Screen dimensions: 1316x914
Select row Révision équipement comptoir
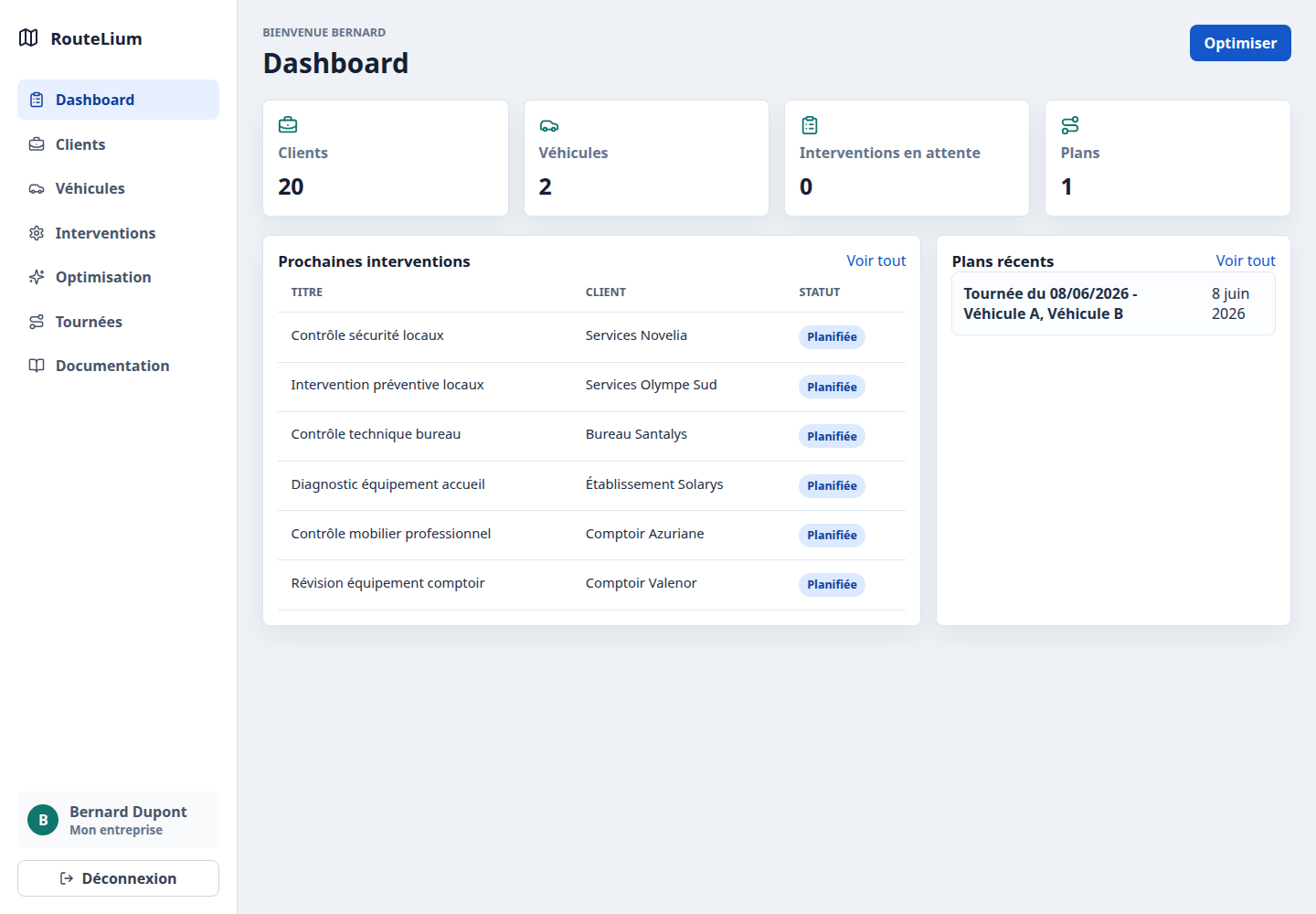(591, 585)
